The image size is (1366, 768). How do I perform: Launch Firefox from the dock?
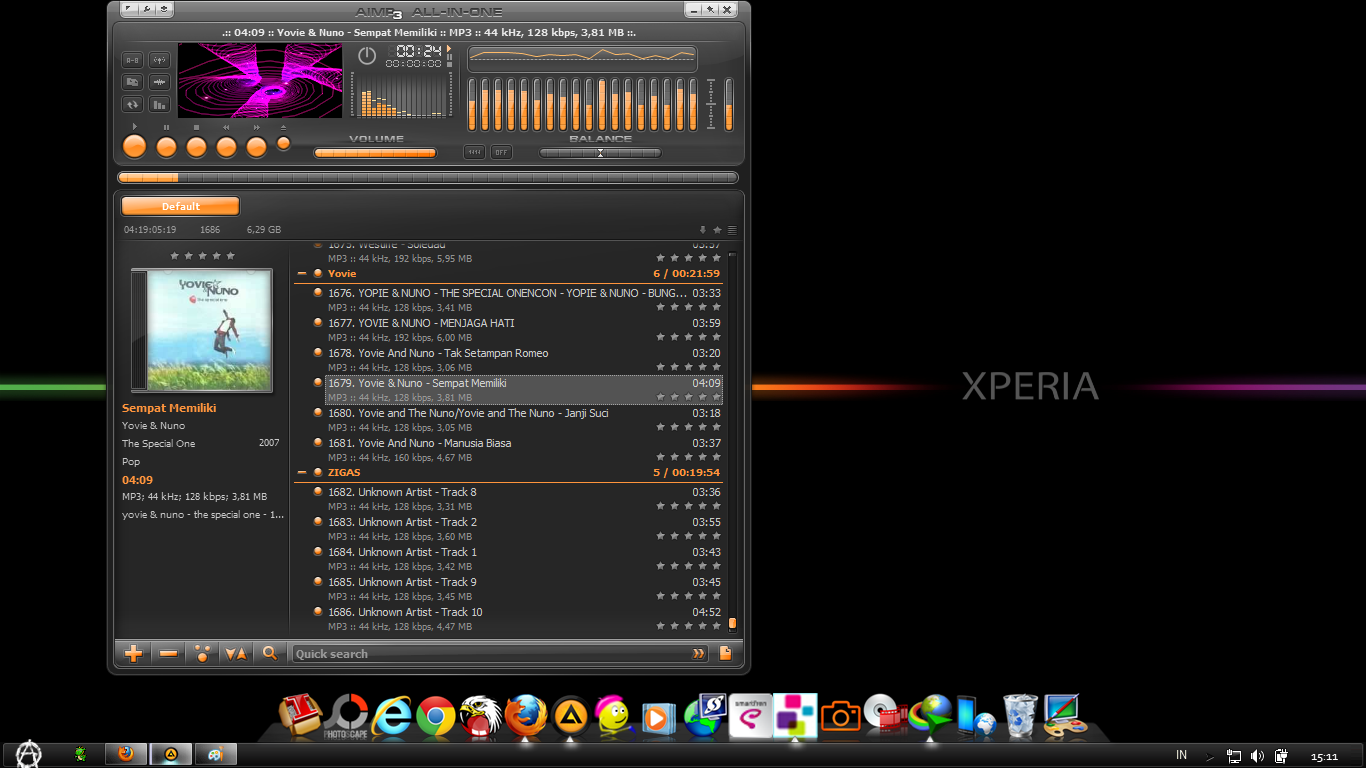525,717
